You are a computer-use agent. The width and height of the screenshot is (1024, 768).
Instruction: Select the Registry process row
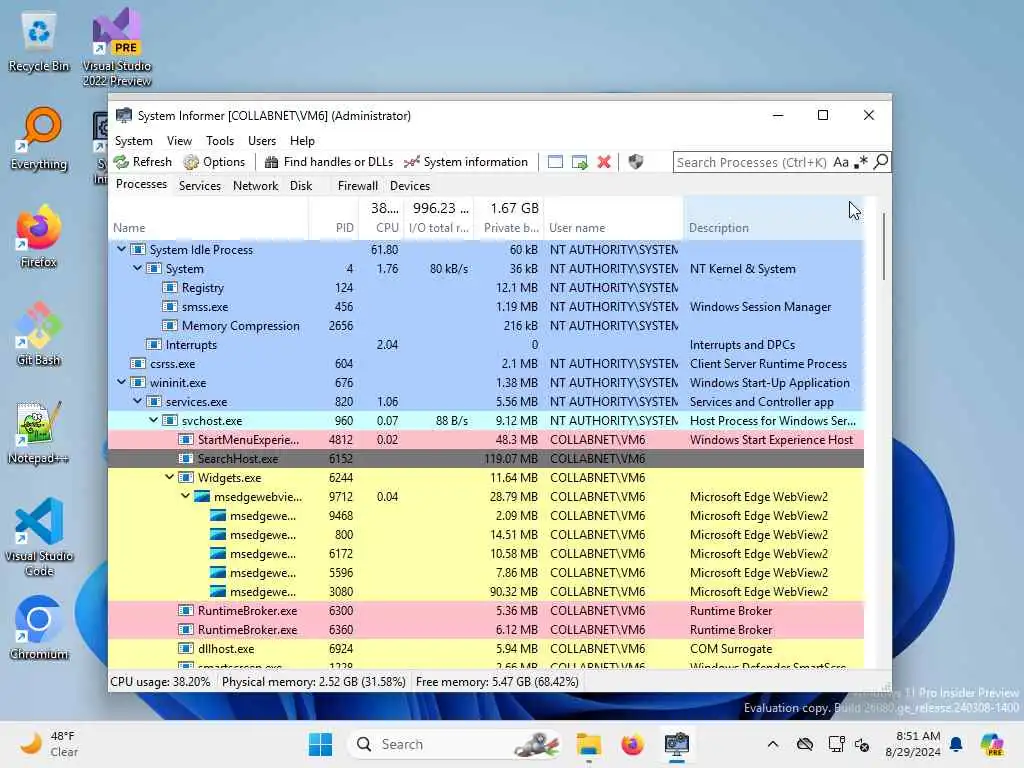pos(486,288)
